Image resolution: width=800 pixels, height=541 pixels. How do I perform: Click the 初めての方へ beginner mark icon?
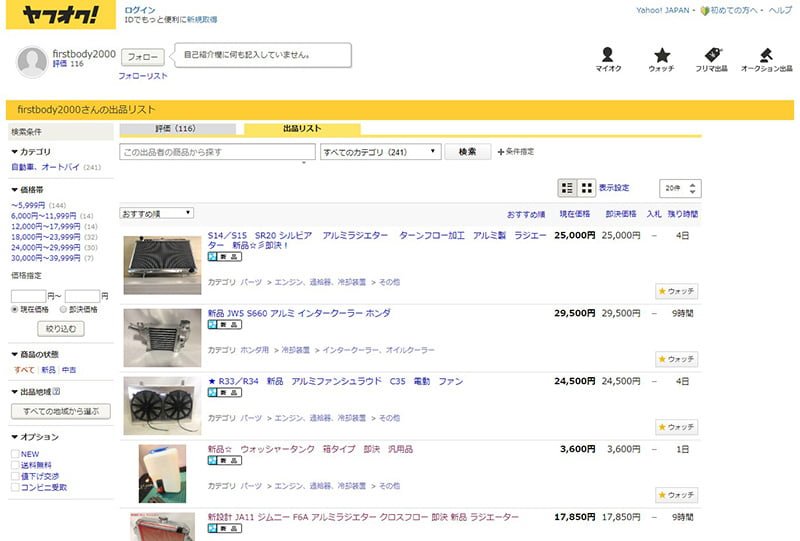pos(705,11)
